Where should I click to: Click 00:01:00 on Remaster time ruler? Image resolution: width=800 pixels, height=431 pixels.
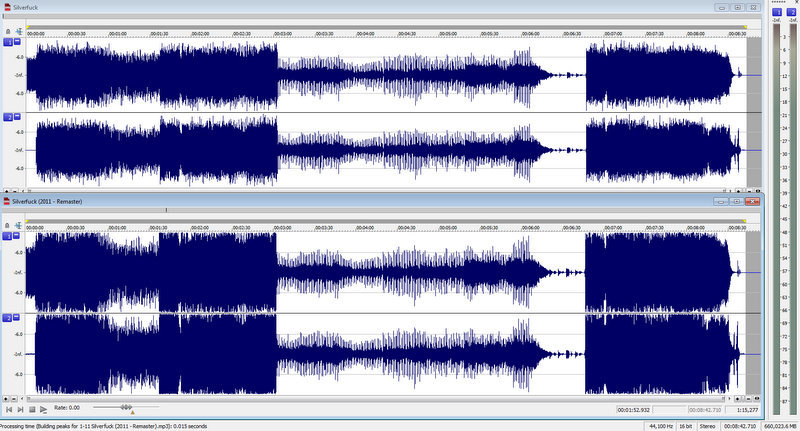[x=117, y=227]
